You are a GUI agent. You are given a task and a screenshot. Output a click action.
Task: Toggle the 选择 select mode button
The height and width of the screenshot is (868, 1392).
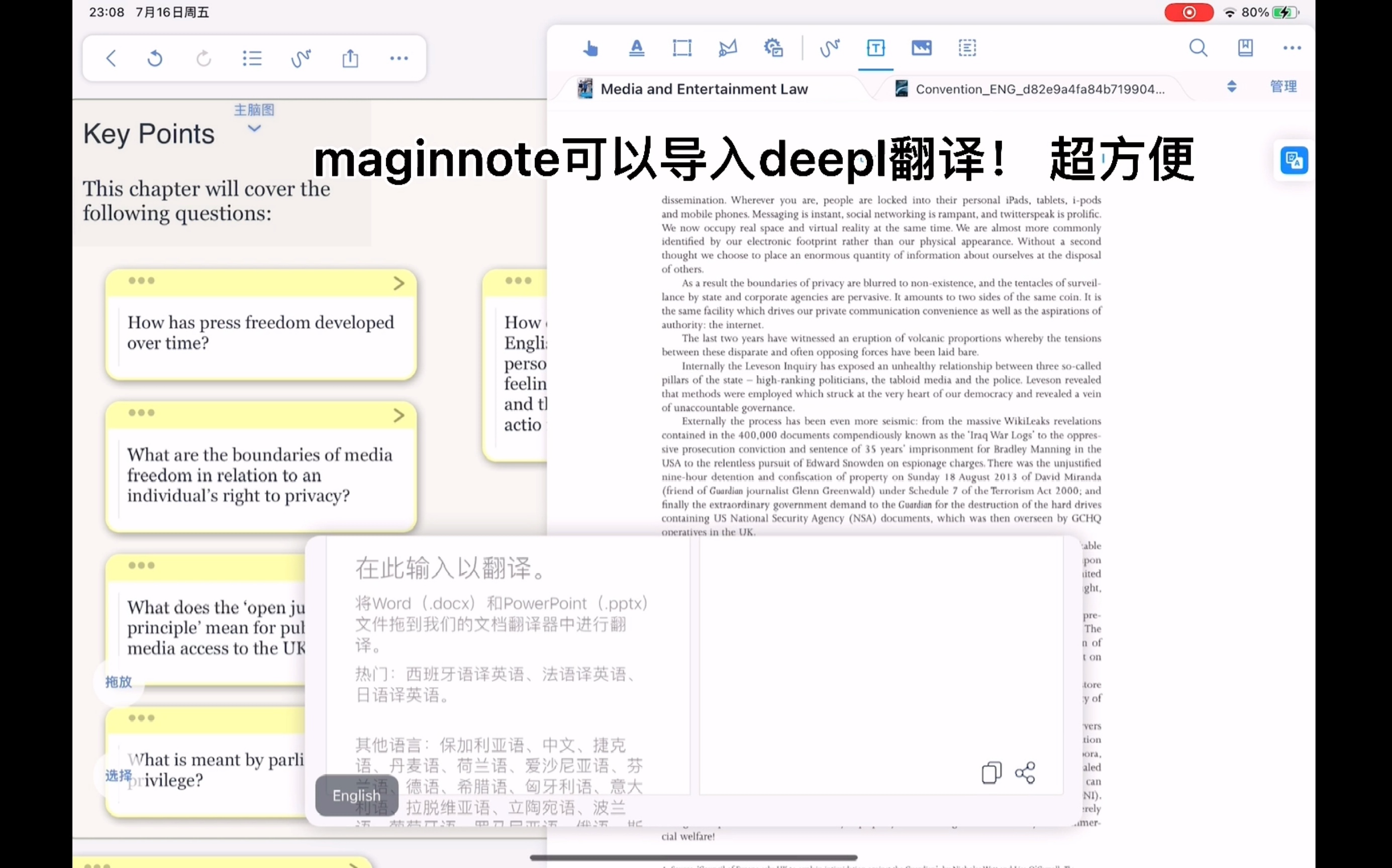tap(118, 776)
